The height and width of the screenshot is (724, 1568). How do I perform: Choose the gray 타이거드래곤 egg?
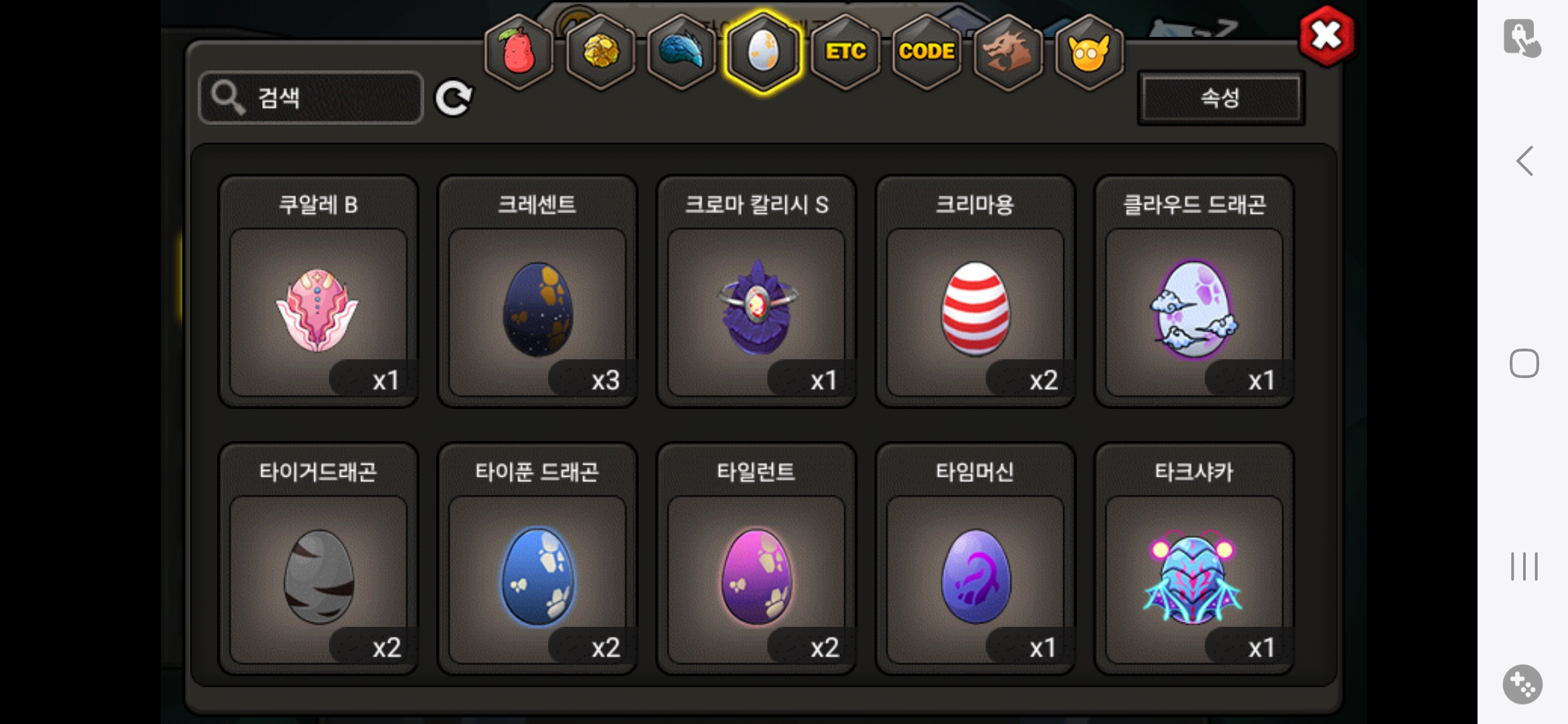[x=318, y=558]
